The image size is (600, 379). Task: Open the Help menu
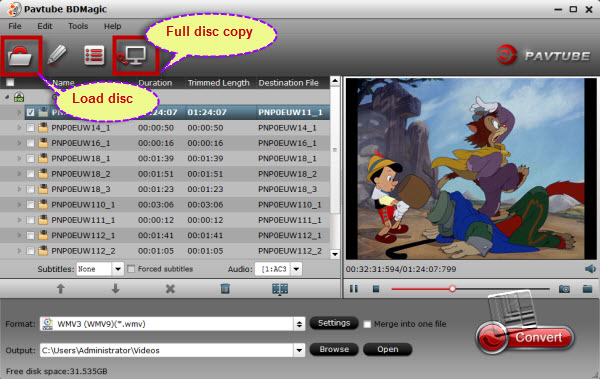[x=112, y=26]
